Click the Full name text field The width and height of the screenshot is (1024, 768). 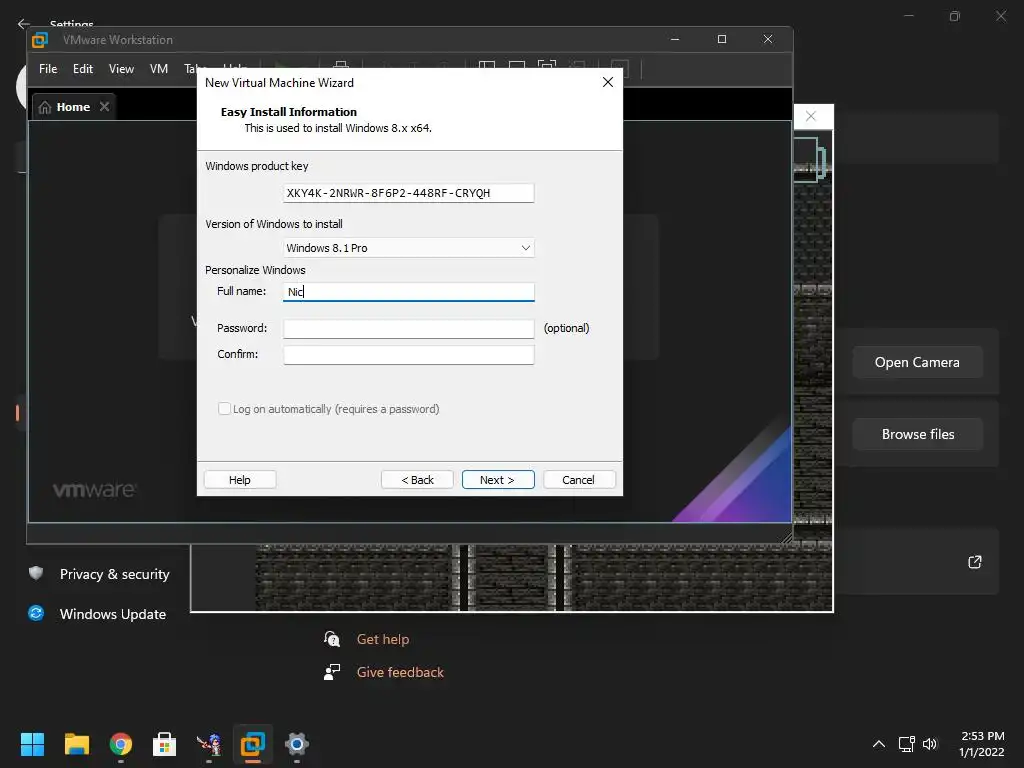[408, 291]
